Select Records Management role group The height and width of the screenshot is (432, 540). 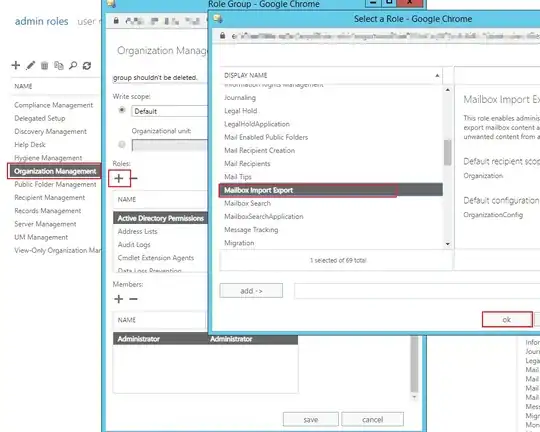48,210
